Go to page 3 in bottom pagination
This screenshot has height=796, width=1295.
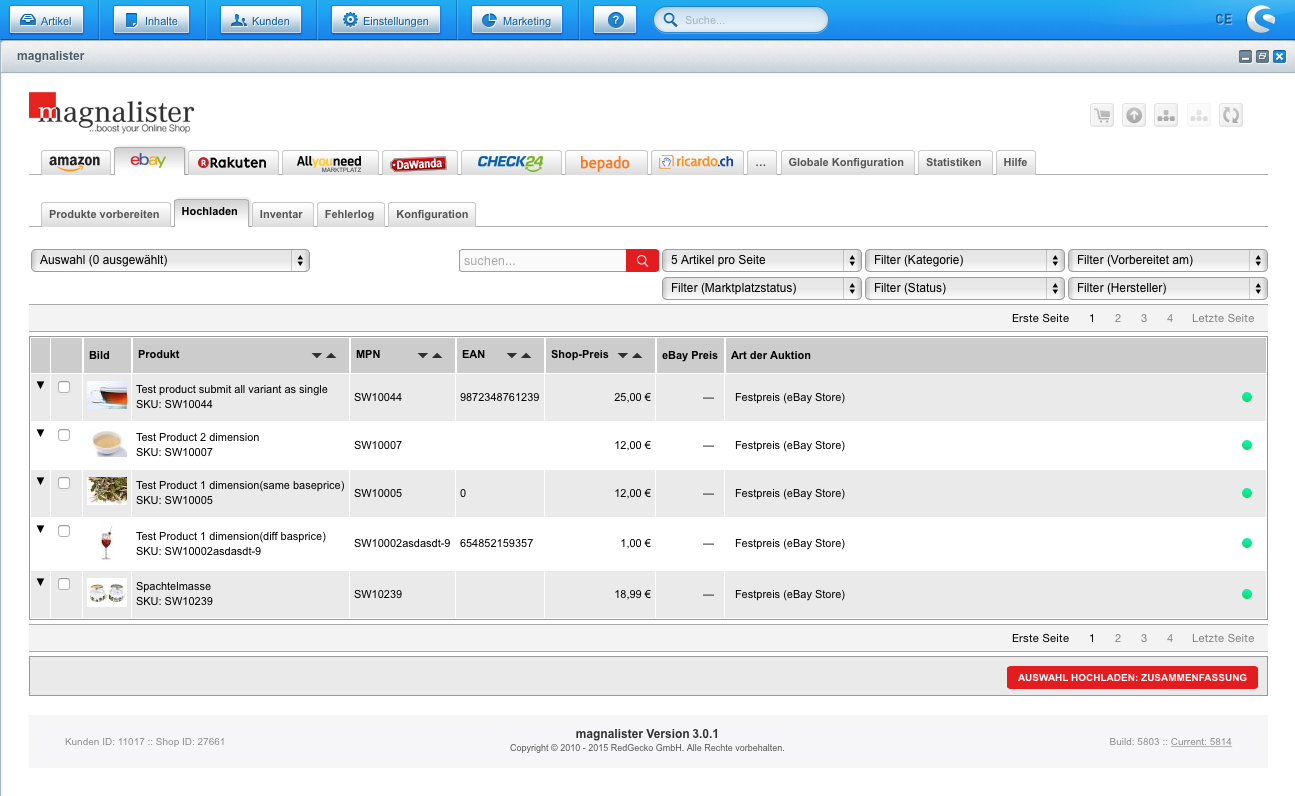(1144, 638)
